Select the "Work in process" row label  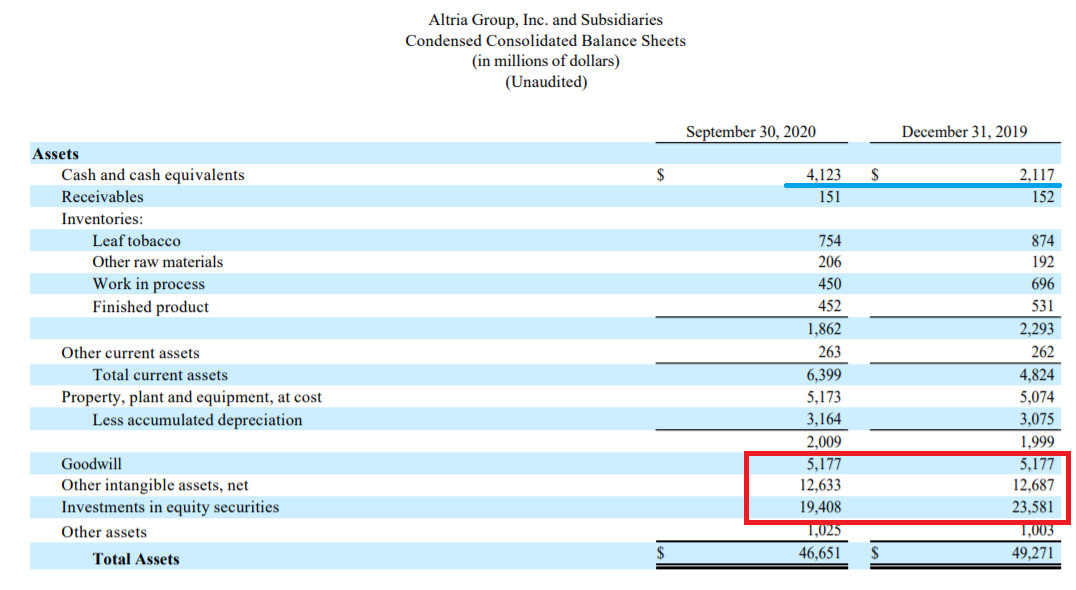coord(149,284)
